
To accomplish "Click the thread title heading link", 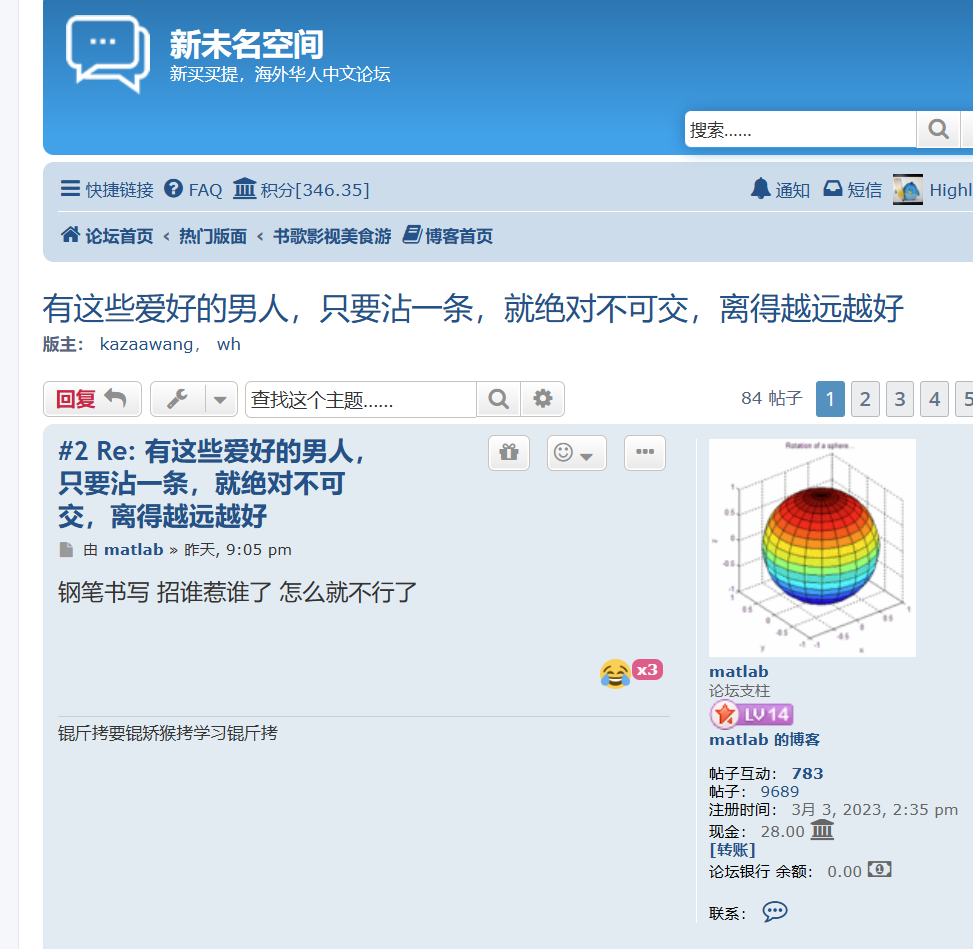I will click(x=473, y=308).
